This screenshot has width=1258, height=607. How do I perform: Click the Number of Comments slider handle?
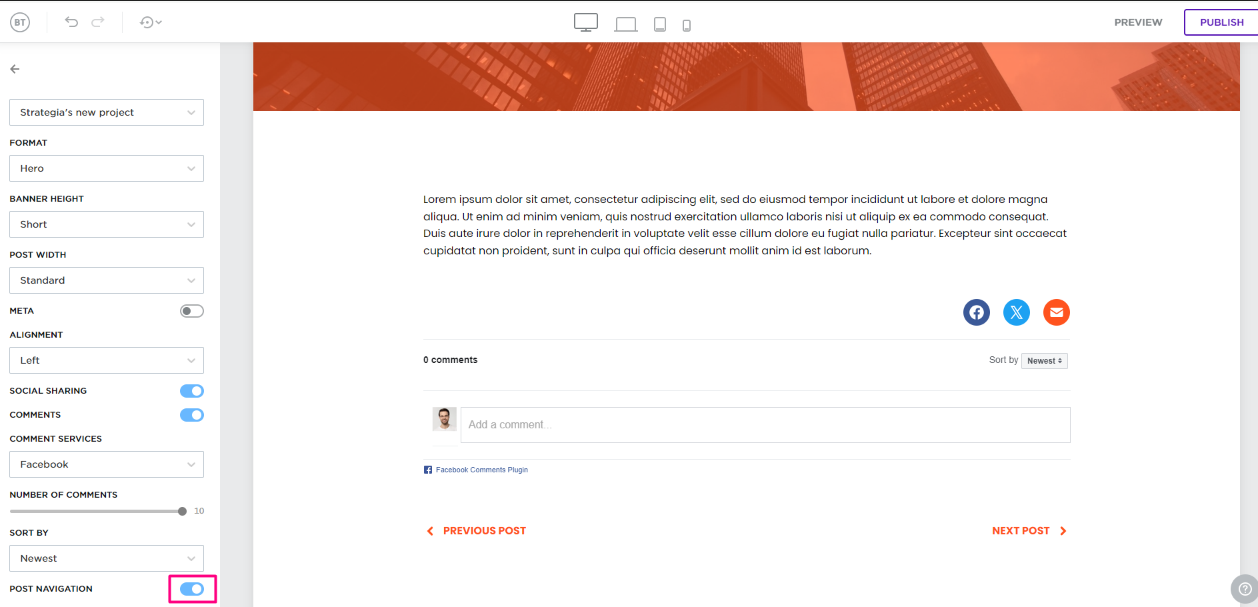pos(182,511)
